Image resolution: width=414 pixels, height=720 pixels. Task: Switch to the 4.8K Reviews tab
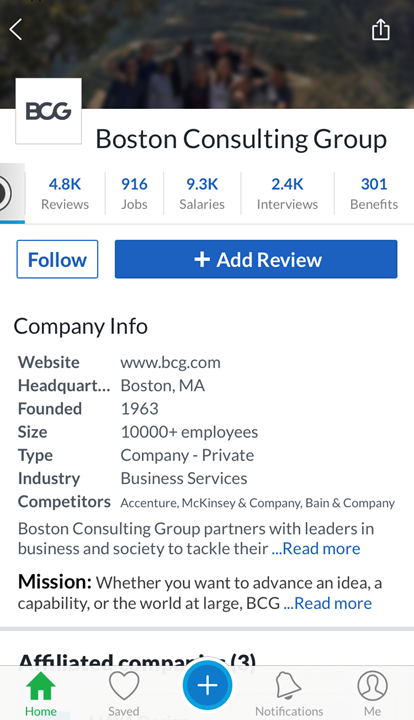pos(65,193)
